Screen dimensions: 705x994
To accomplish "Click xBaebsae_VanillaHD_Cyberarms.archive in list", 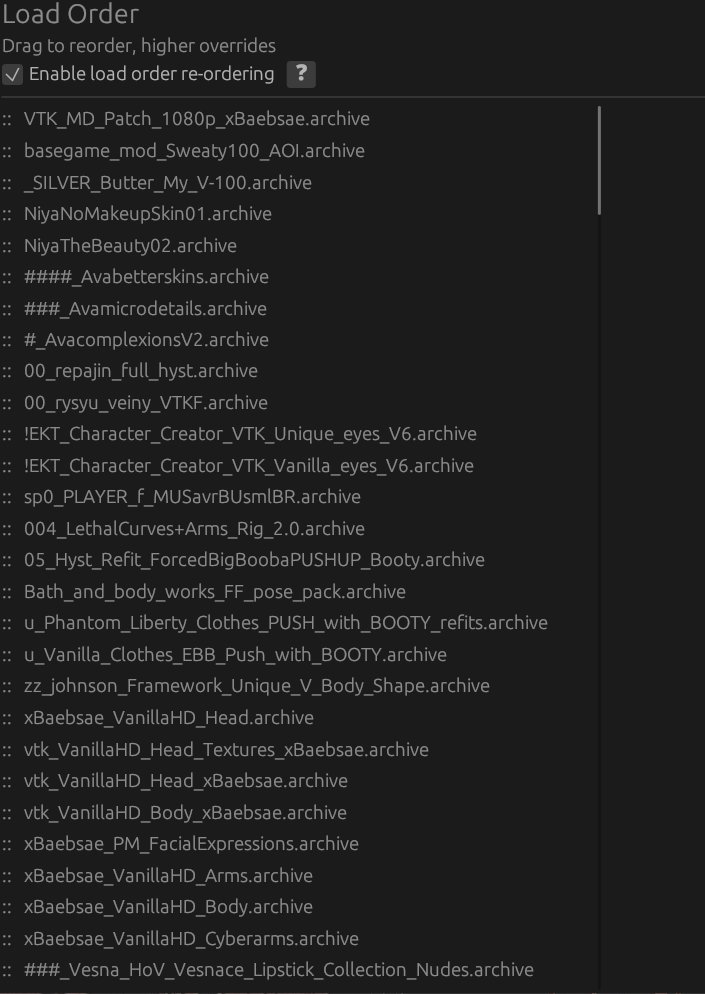I will point(191,939).
